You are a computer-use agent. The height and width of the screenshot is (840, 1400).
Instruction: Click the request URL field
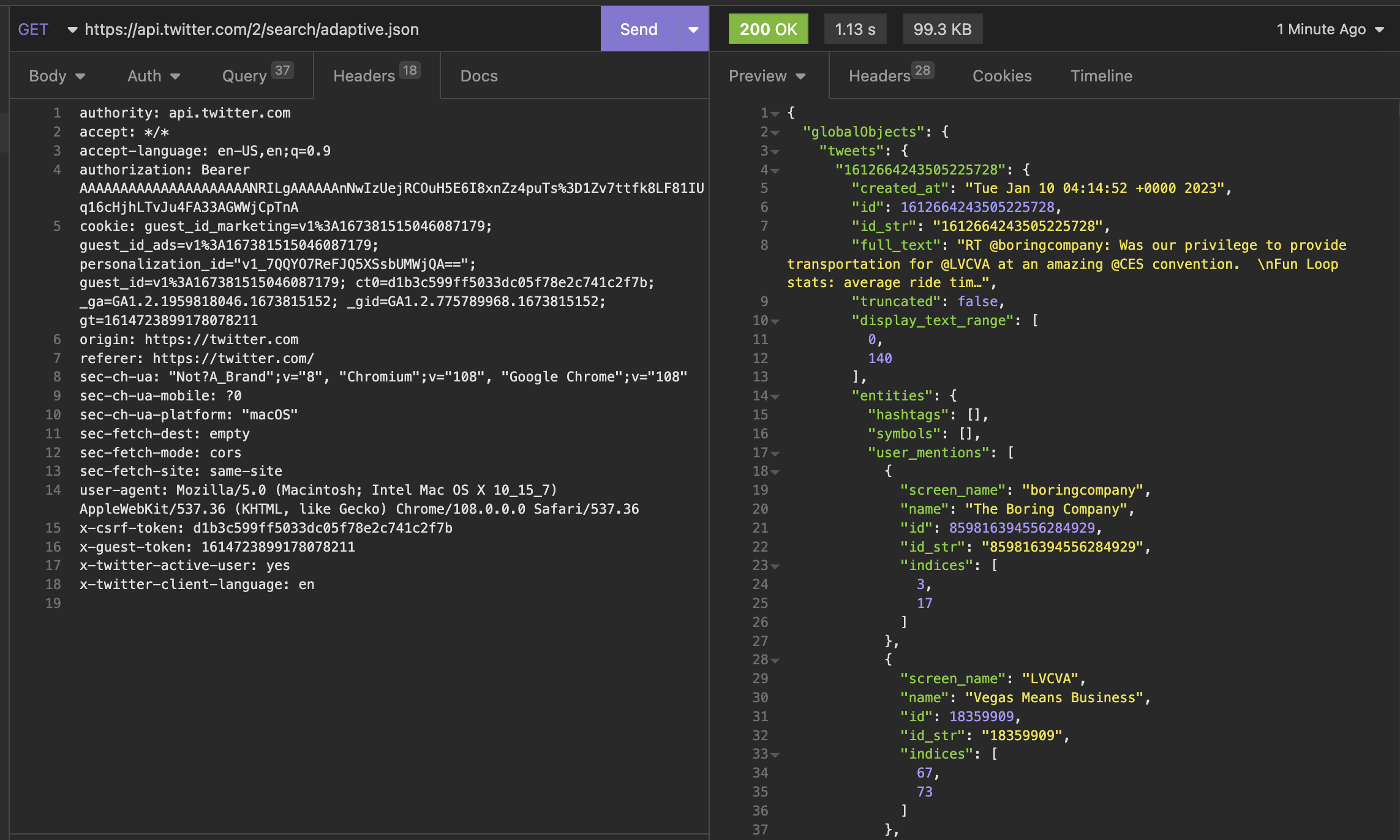(251, 29)
